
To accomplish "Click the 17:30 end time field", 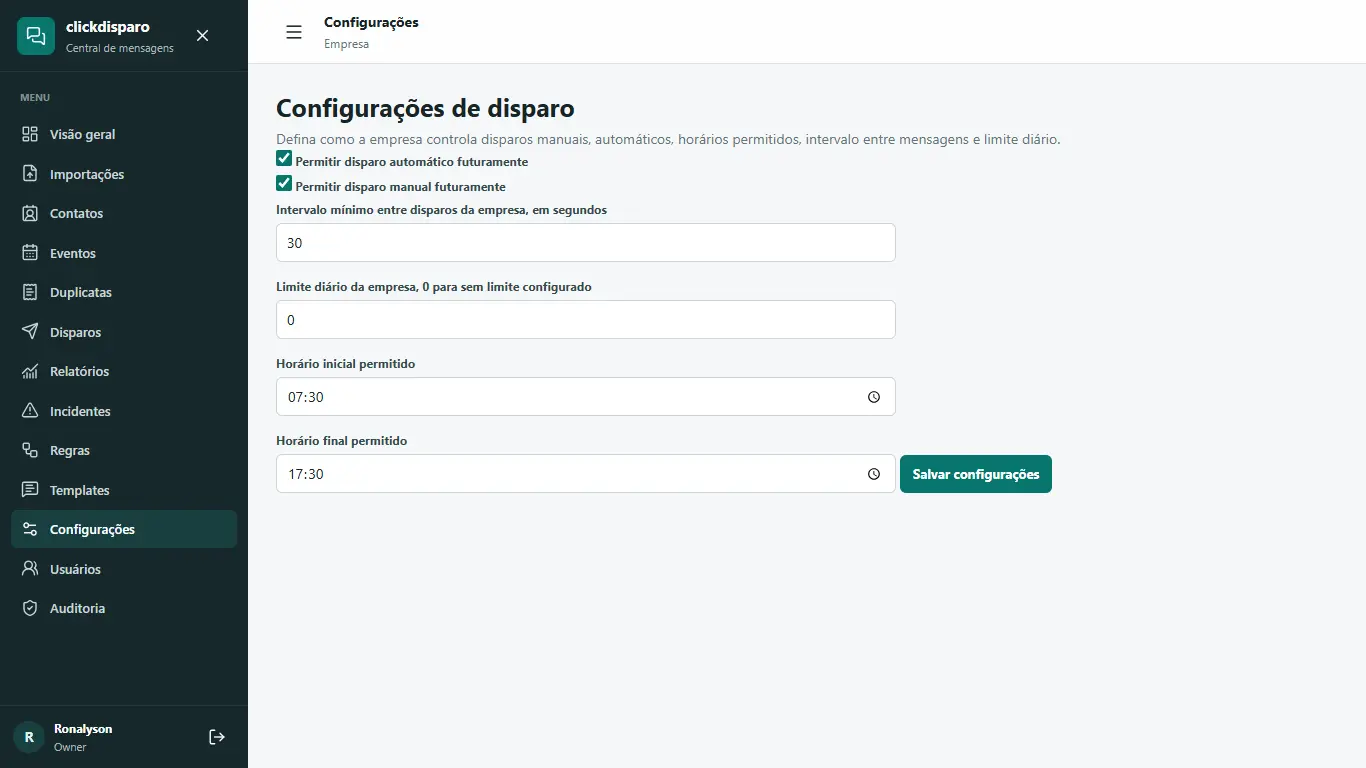I will [586, 474].
